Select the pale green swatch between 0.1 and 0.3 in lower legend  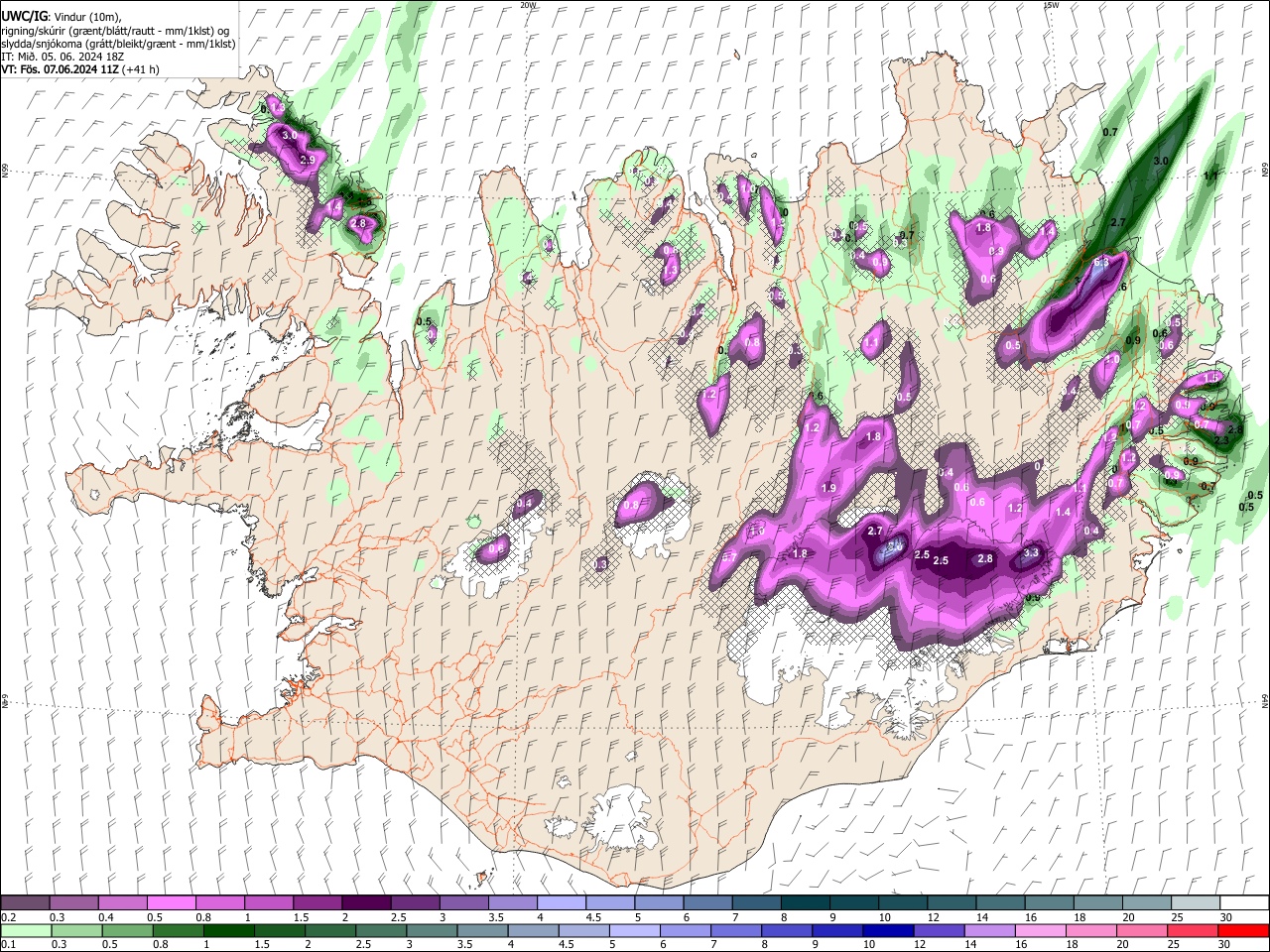(26, 930)
